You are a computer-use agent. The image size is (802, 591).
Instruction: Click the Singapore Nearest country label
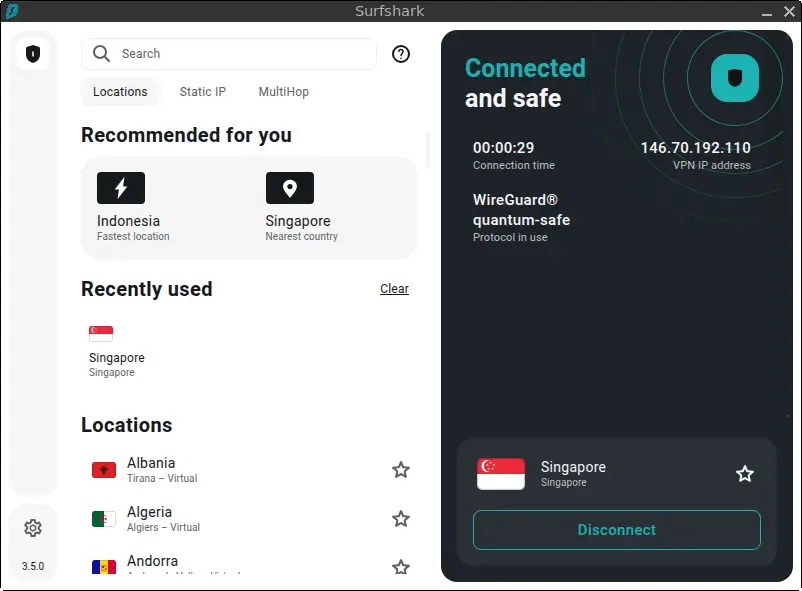pos(301,228)
